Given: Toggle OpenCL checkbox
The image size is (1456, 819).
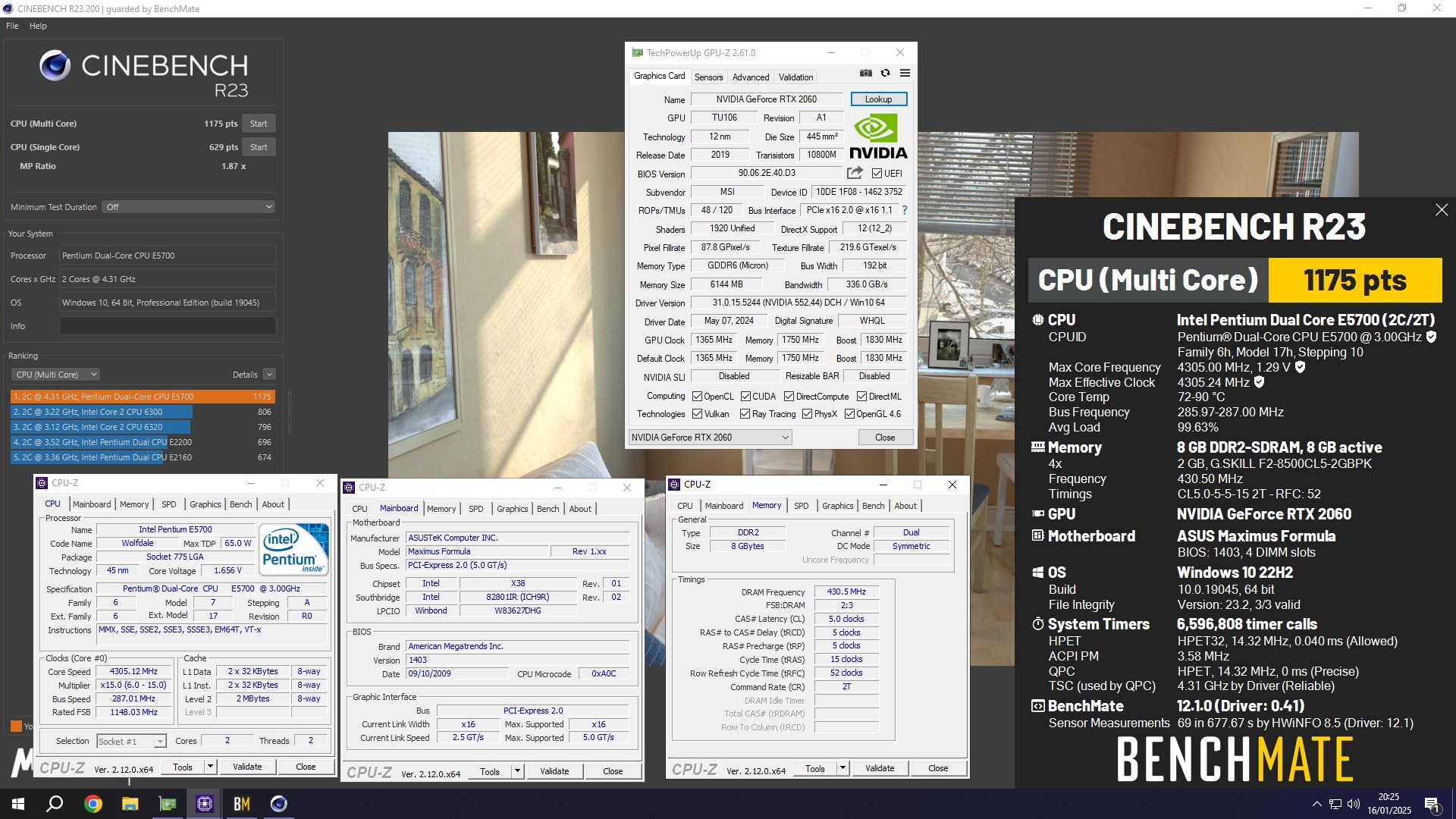Looking at the screenshot, I should 697,397.
